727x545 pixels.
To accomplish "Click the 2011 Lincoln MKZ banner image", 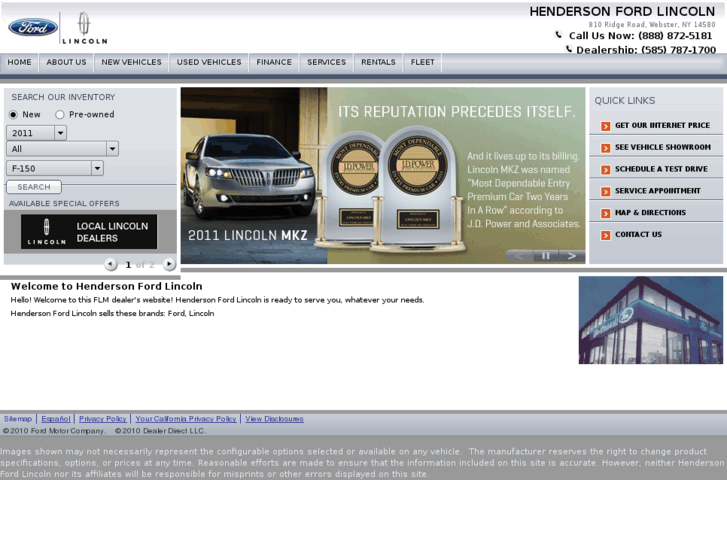I will pyautogui.click(x=383, y=175).
